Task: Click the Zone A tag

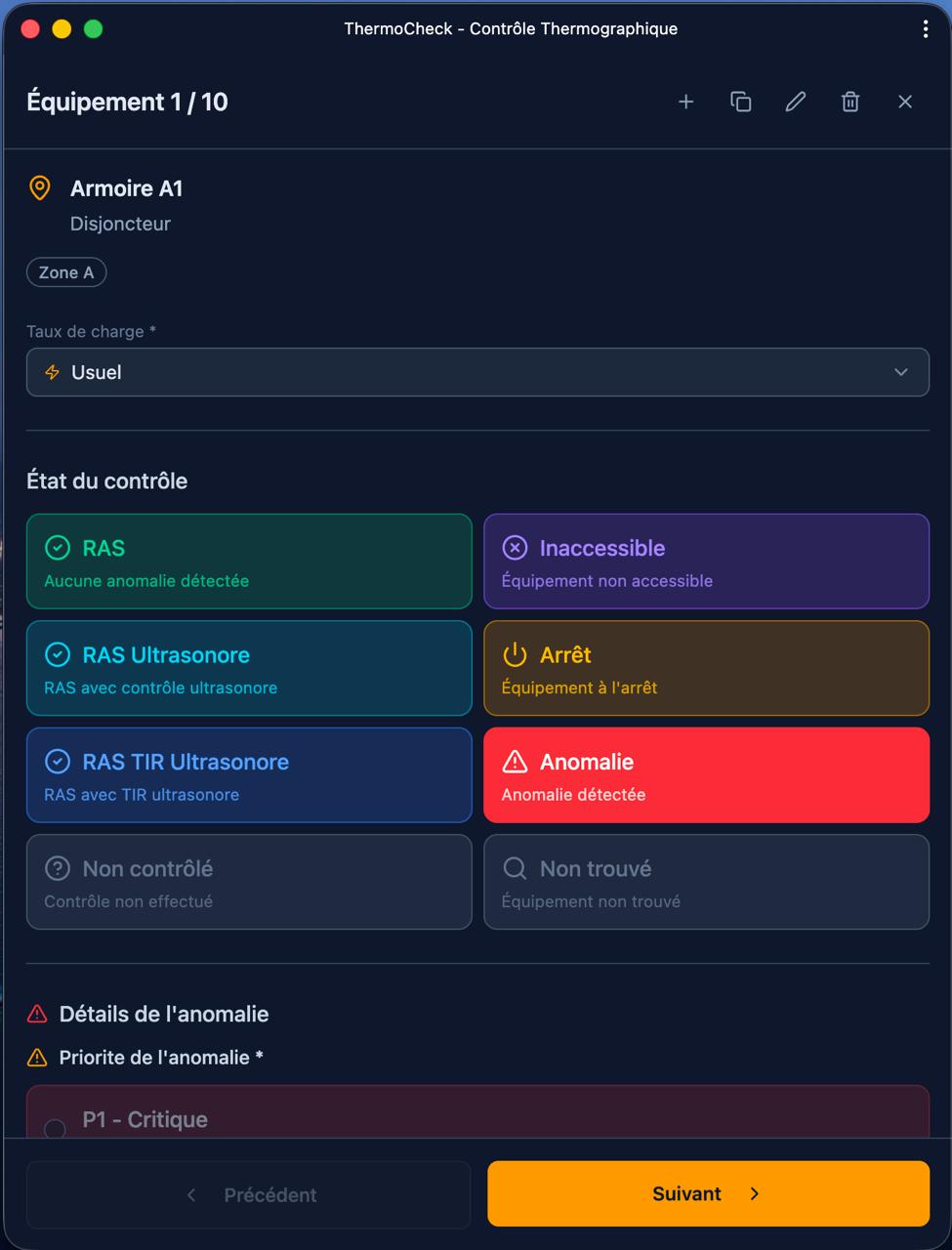Action: click(66, 272)
